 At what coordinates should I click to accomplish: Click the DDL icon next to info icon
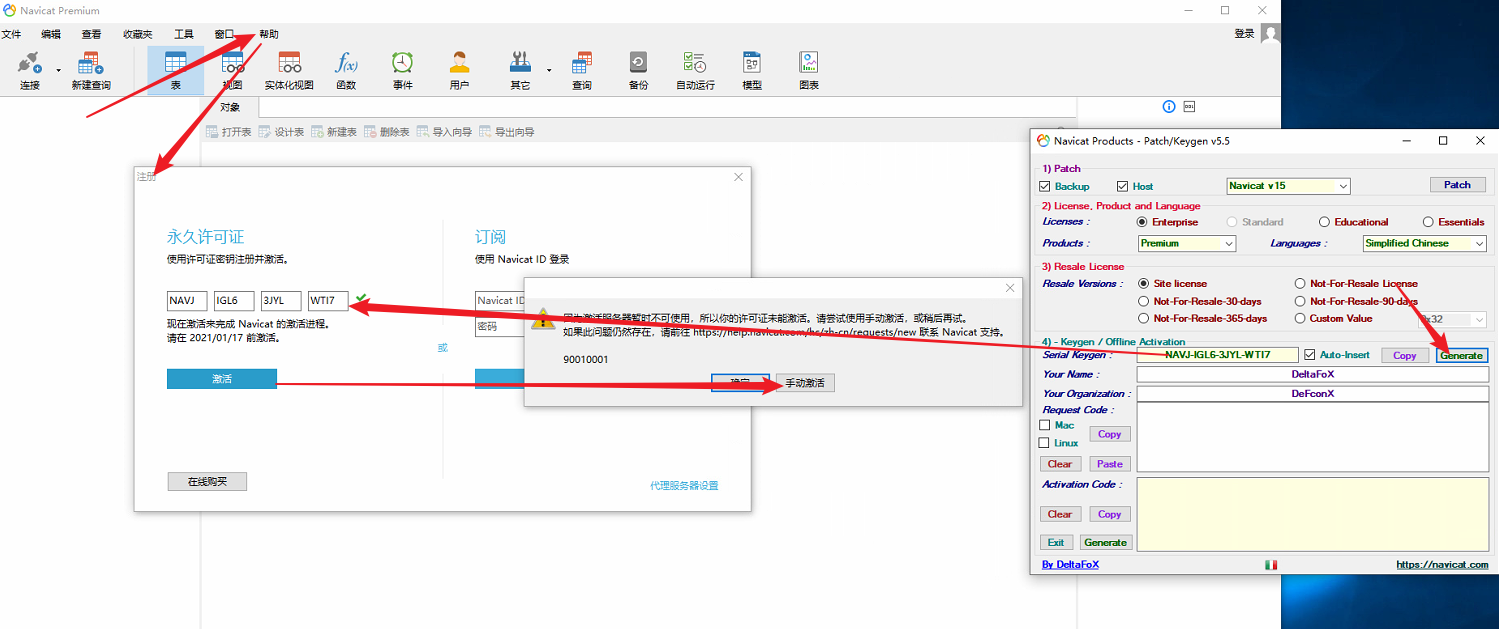coord(1189,107)
